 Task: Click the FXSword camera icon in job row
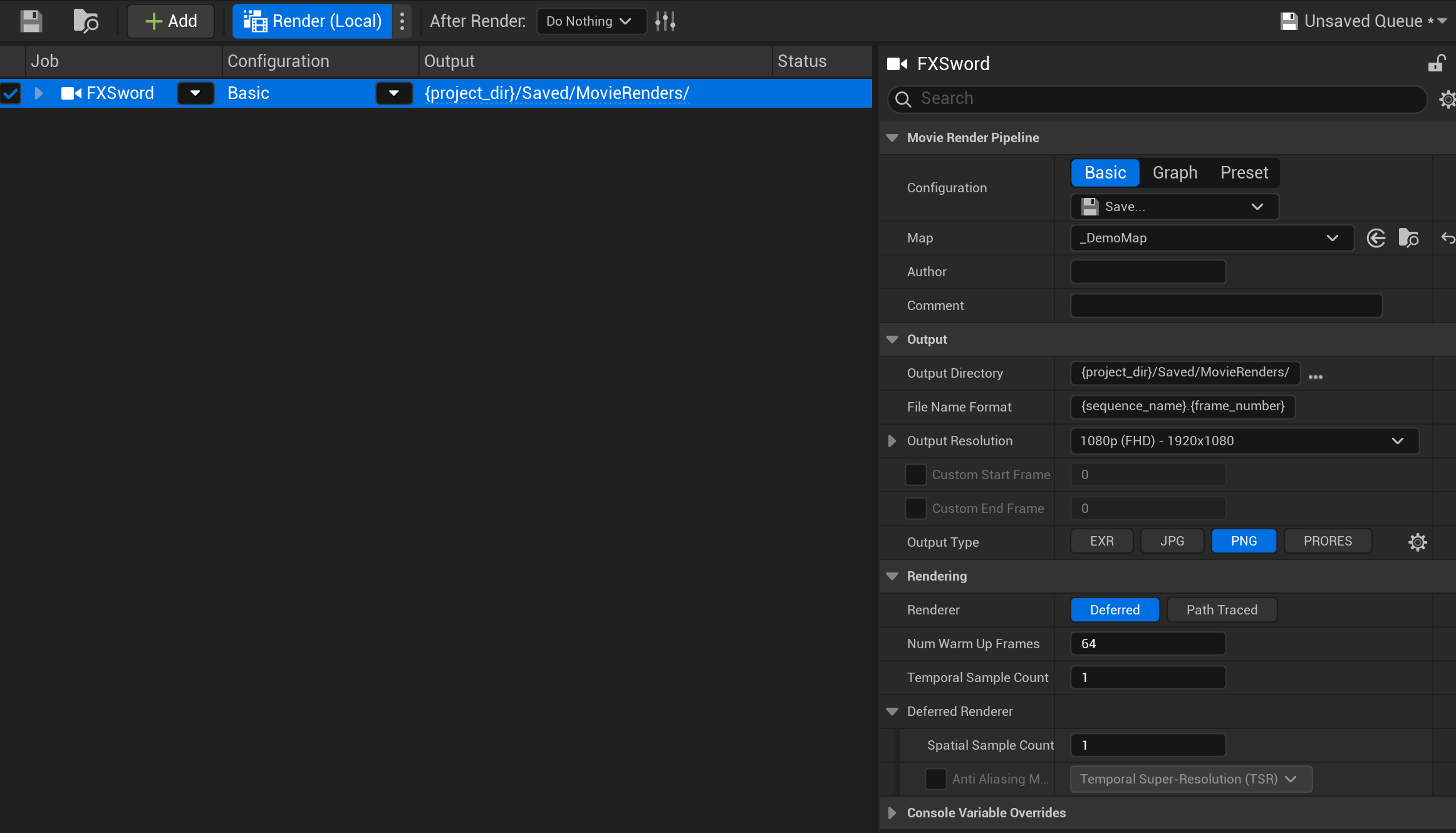(71, 93)
